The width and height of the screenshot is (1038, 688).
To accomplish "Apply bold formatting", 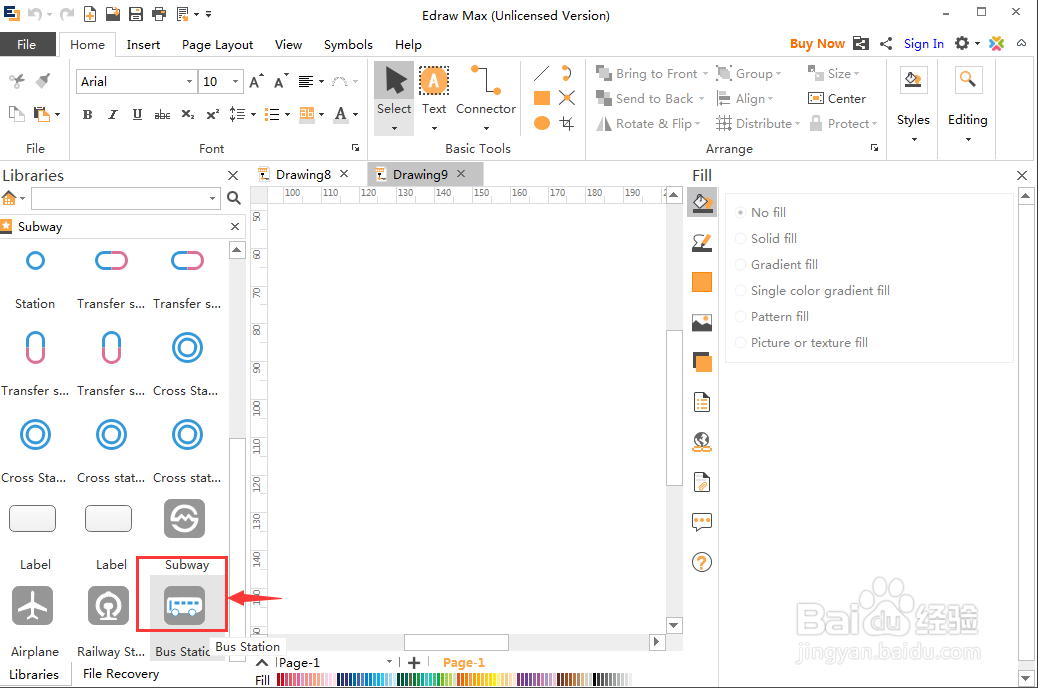I will point(87,115).
